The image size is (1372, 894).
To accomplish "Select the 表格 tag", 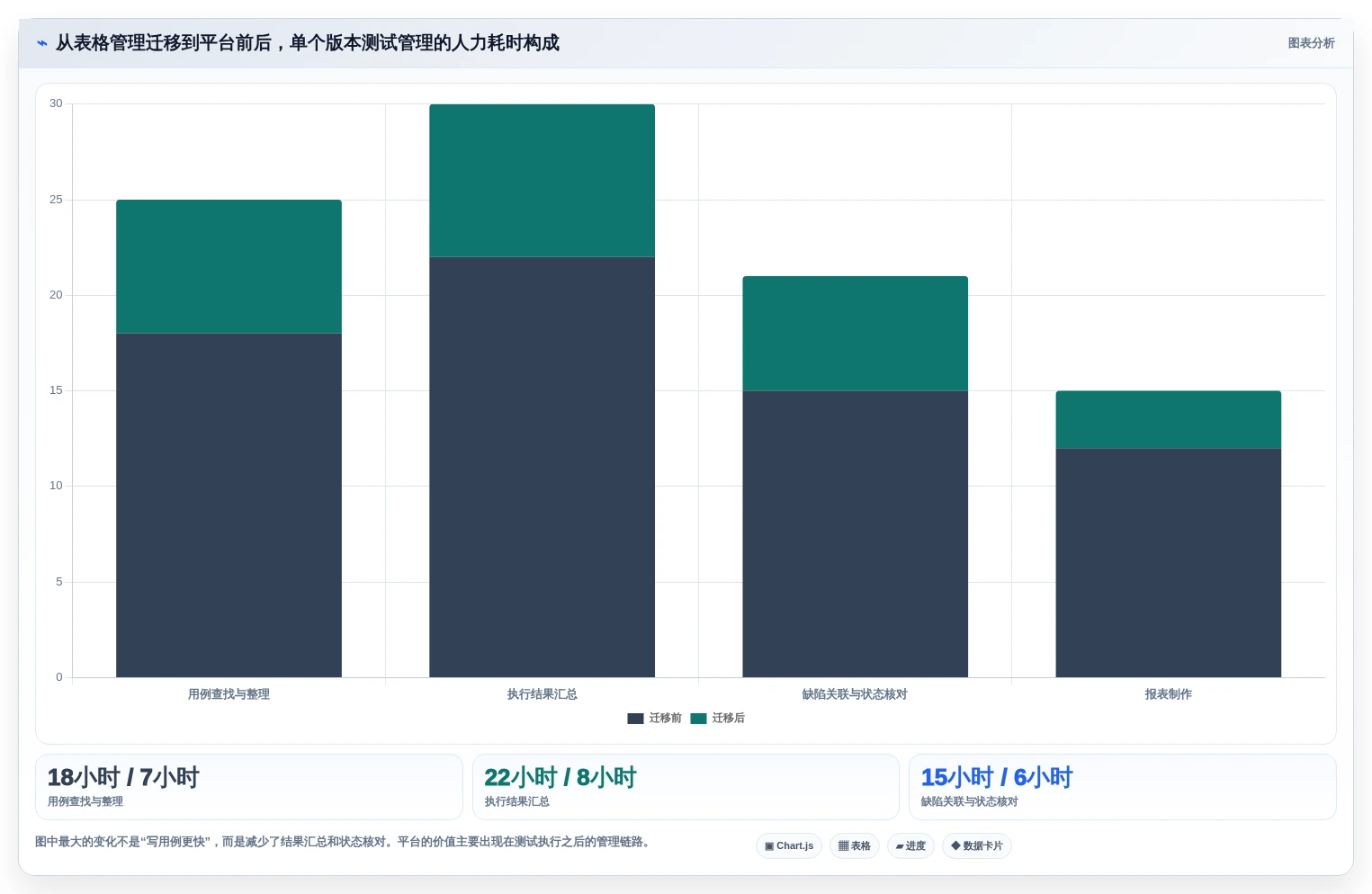I will pos(855,845).
